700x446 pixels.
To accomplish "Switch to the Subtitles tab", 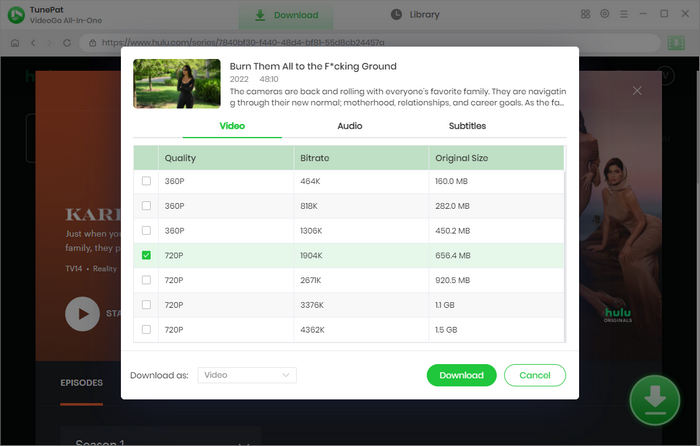I will point(466,126).
